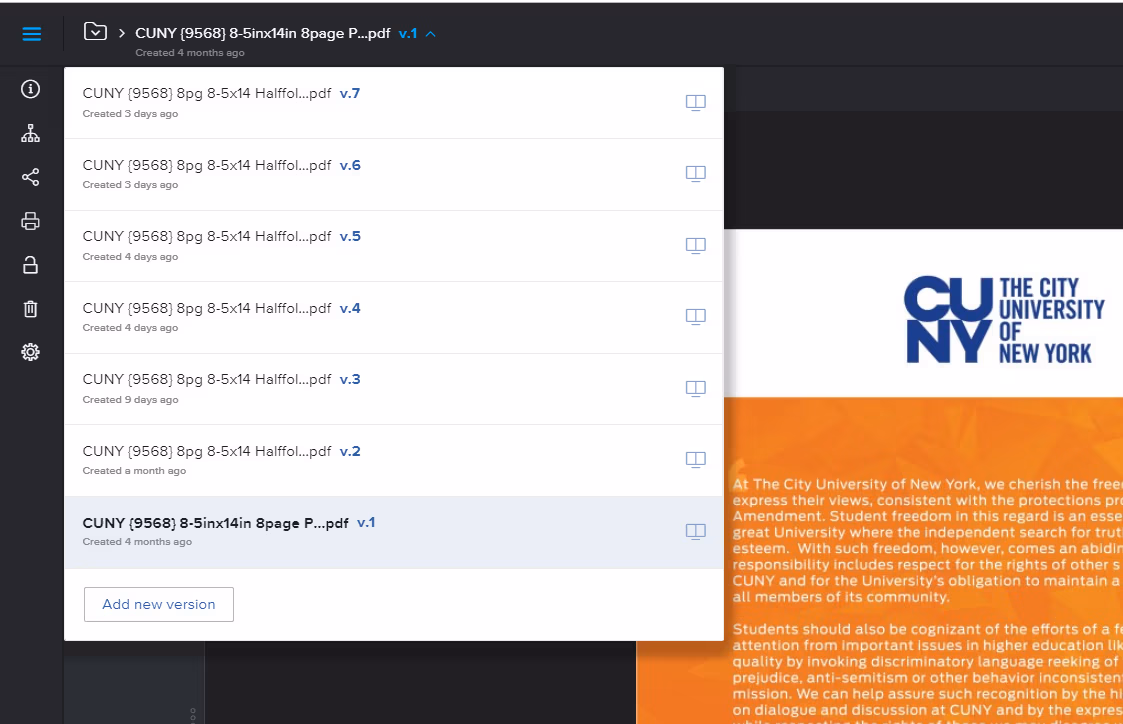Viewport: 1123px width, 724px height.
Task: Click the print icon in sidebar
Action: (x=31, y=221)
